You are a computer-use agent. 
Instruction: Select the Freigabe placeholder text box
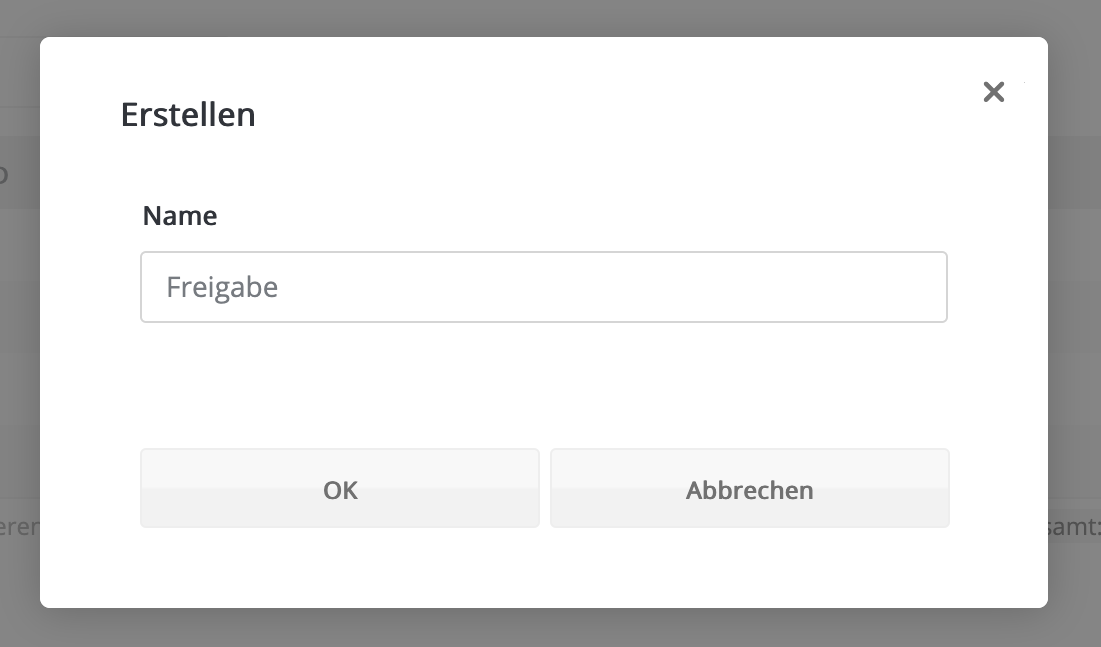543,287
